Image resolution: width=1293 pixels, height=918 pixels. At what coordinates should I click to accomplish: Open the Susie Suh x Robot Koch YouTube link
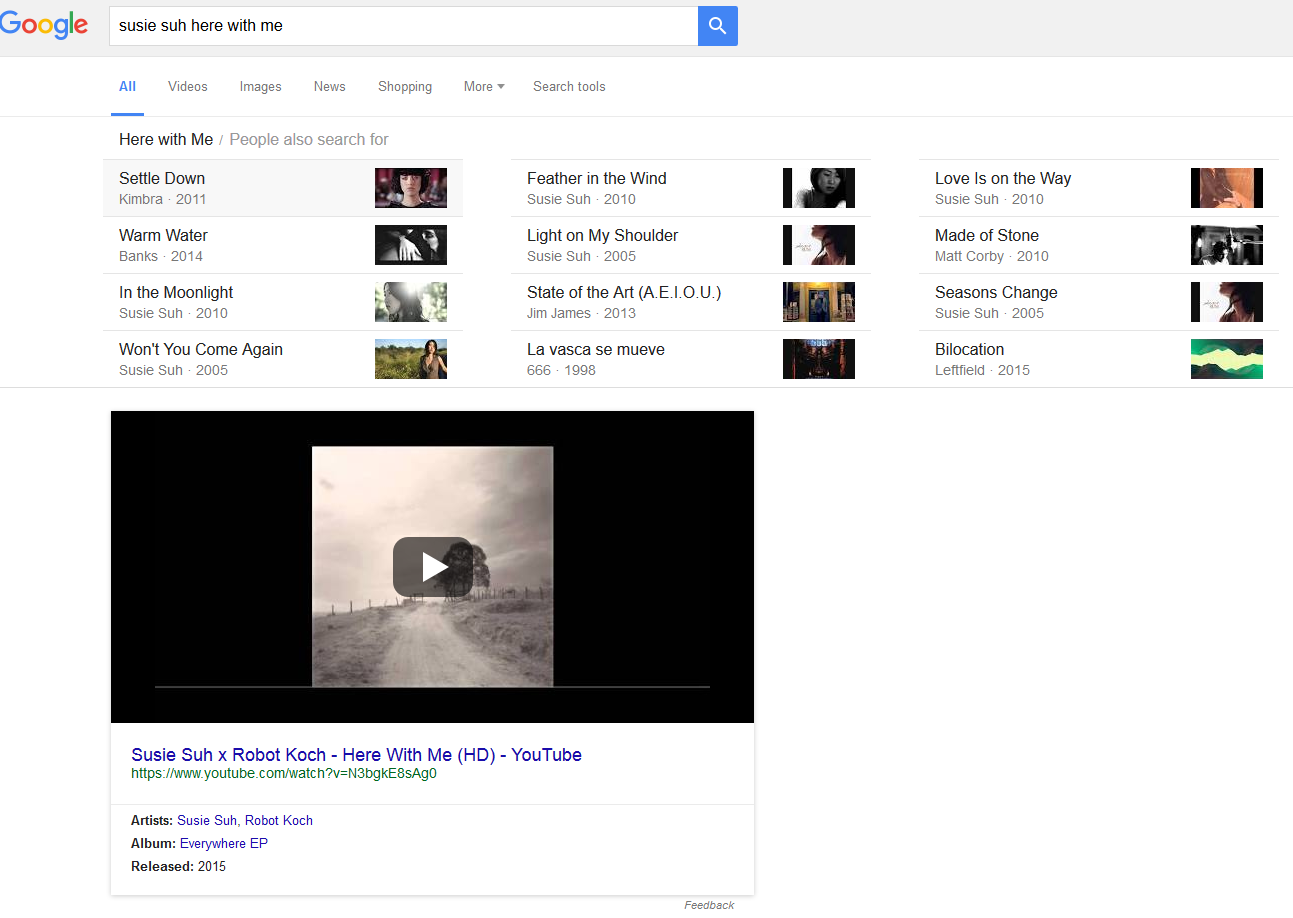pos(356,755)
